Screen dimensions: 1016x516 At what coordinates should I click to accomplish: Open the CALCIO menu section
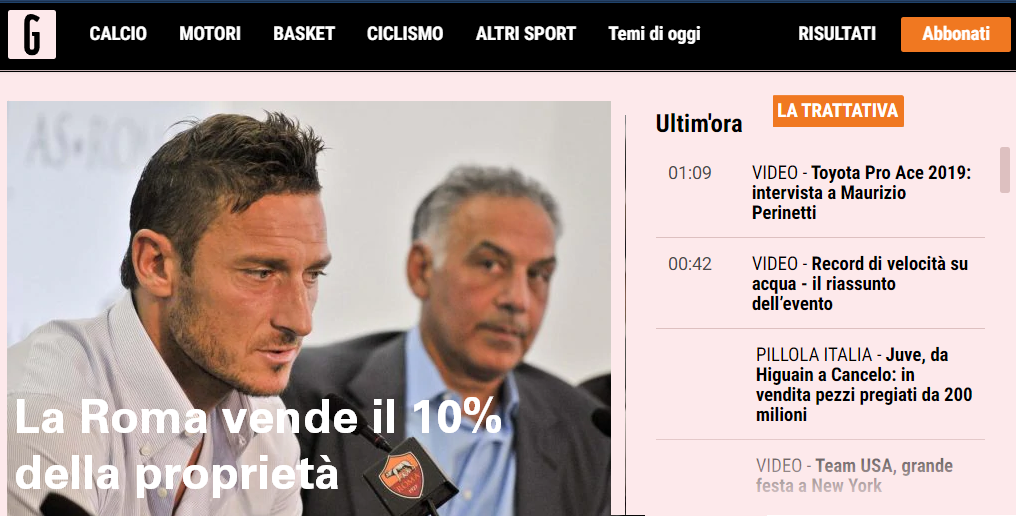(x=118, y=34)
